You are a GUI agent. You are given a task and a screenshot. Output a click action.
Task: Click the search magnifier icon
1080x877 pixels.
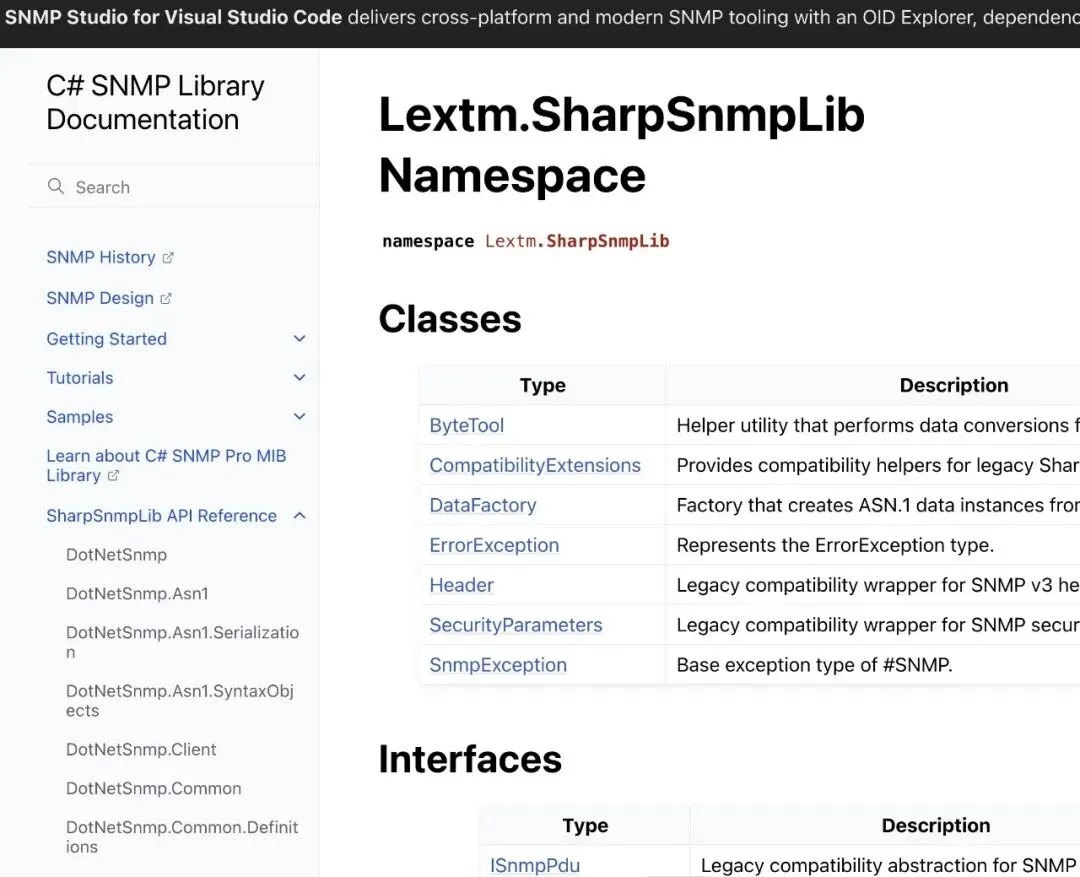(x=56, y=186)
